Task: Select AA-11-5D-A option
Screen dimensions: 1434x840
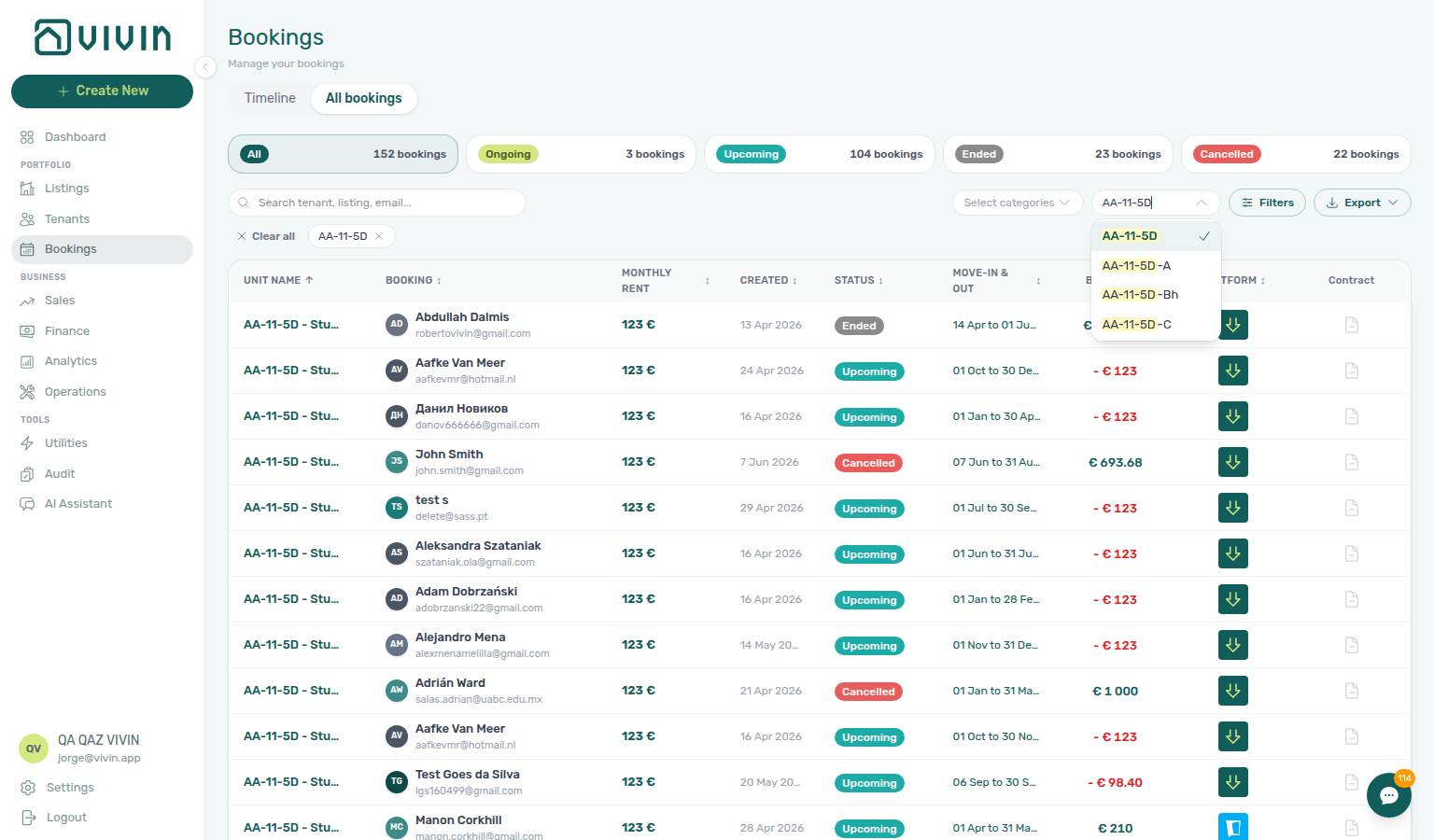Action: coord(1156,266)
